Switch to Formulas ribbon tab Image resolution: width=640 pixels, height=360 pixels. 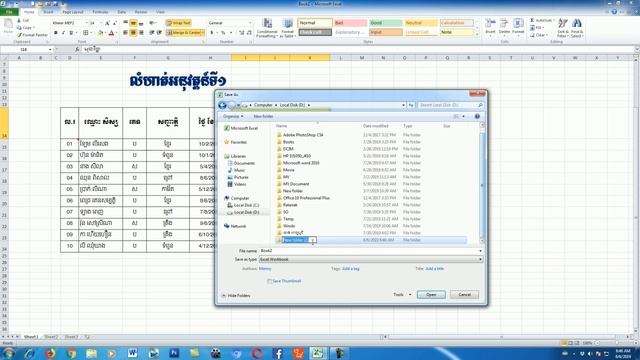click(100, 12)
